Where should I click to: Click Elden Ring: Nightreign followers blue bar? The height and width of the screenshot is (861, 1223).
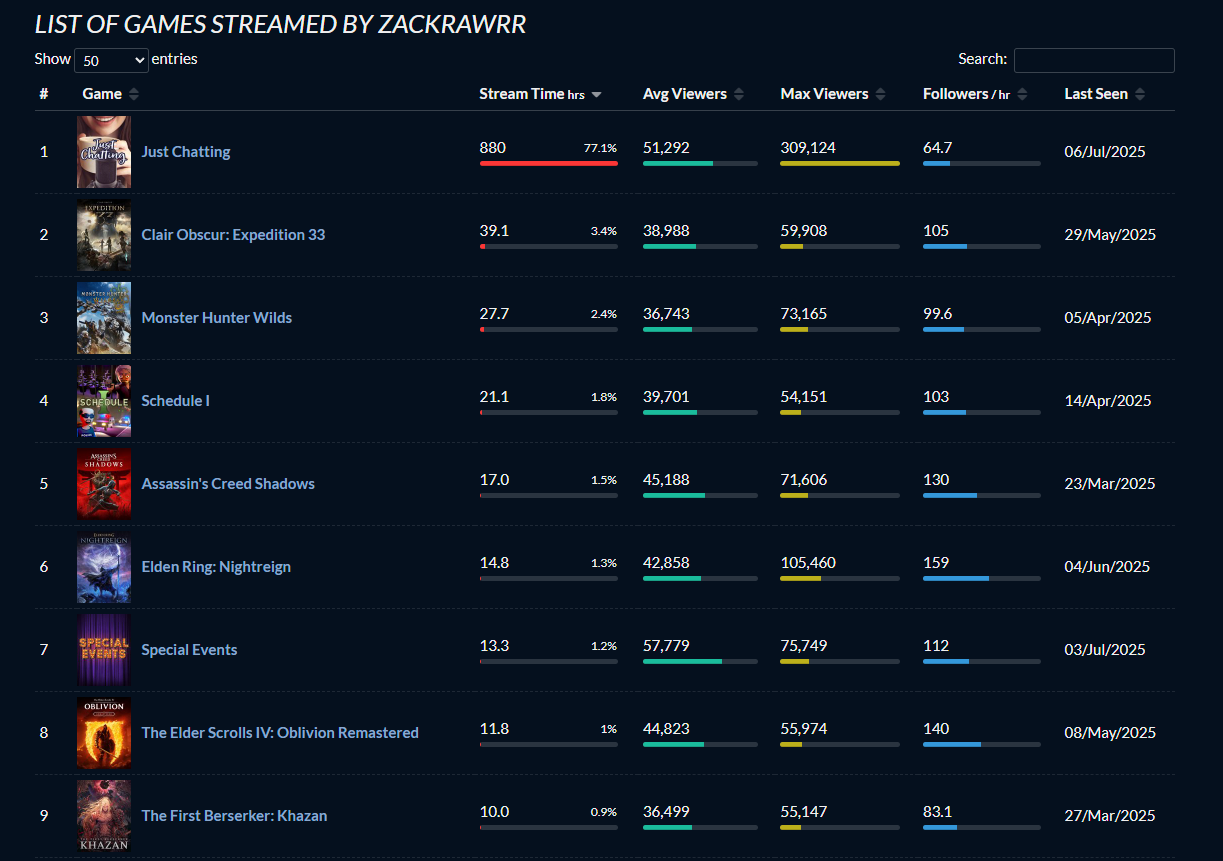[x=956, y=578]
